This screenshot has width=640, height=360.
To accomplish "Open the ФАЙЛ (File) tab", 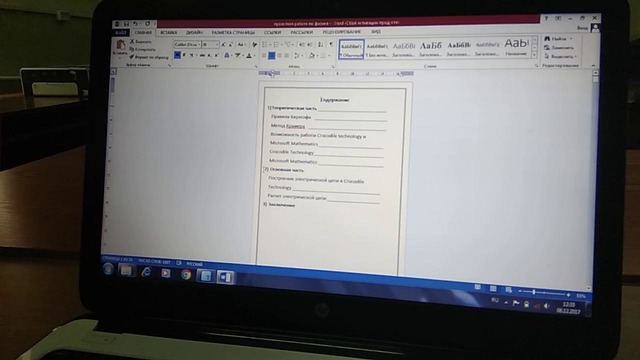I will point(120,32).
